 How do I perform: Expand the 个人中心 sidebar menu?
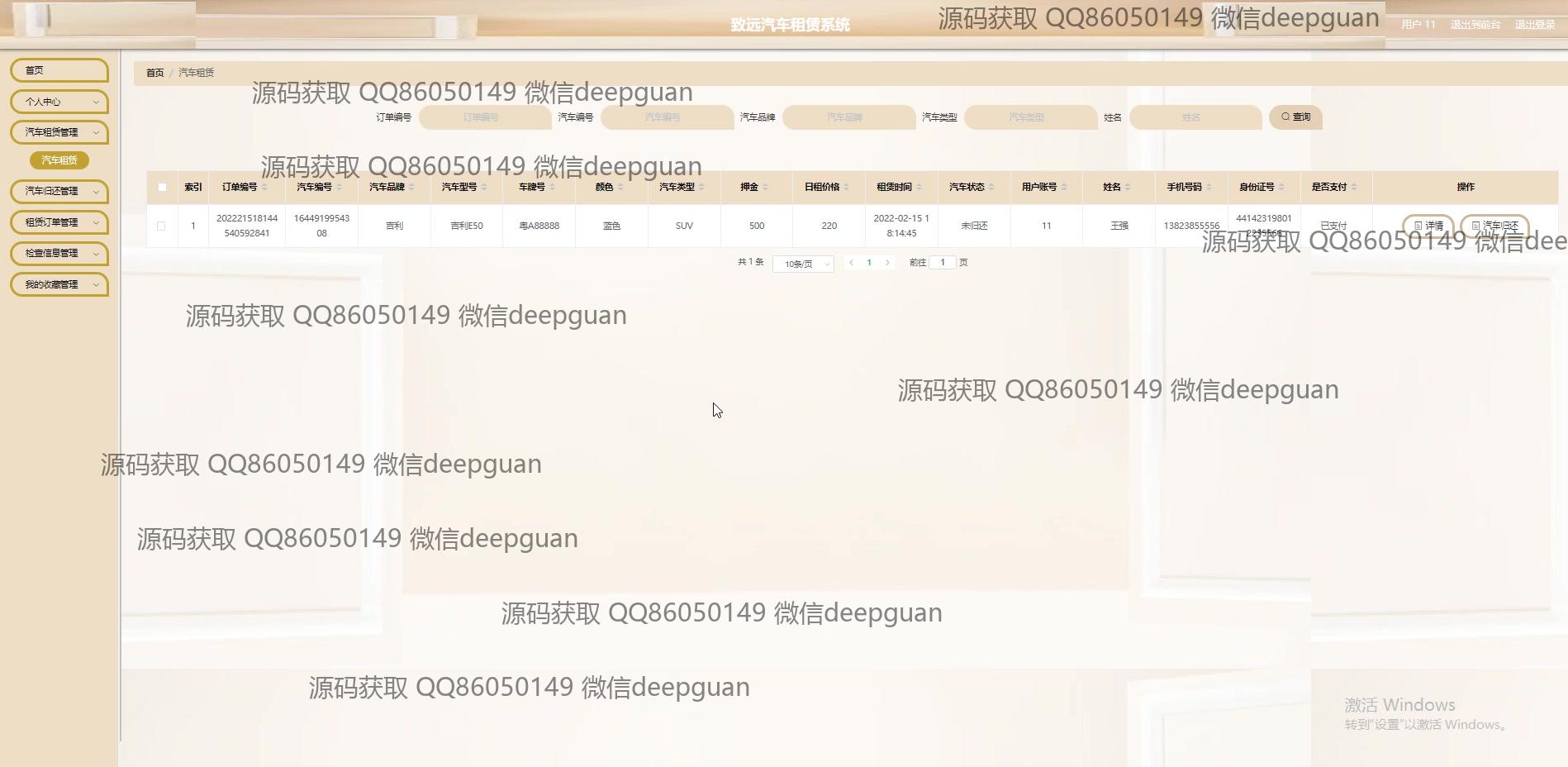click(x=59, y=102)
